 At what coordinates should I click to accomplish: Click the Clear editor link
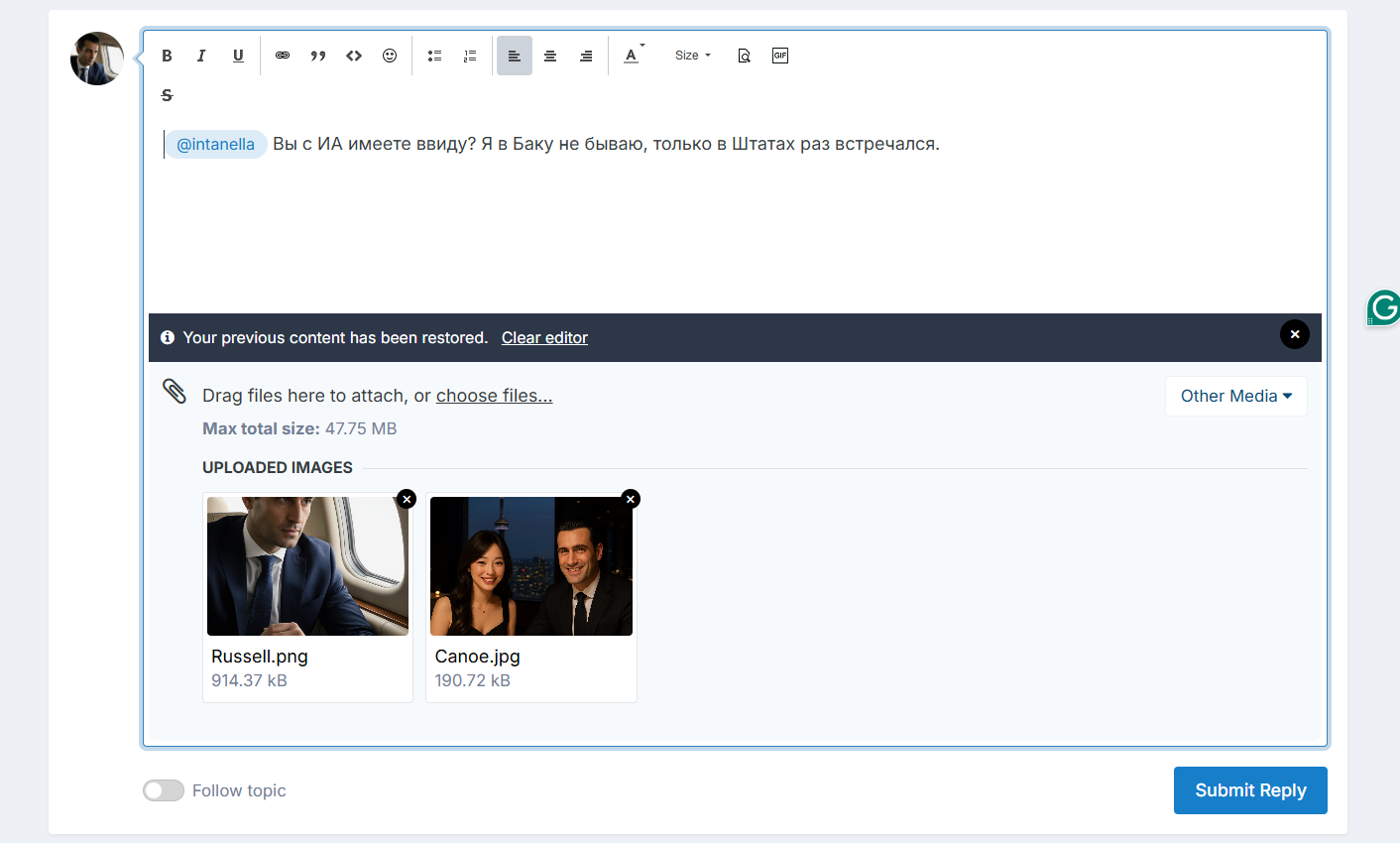(x=544, y=338)
